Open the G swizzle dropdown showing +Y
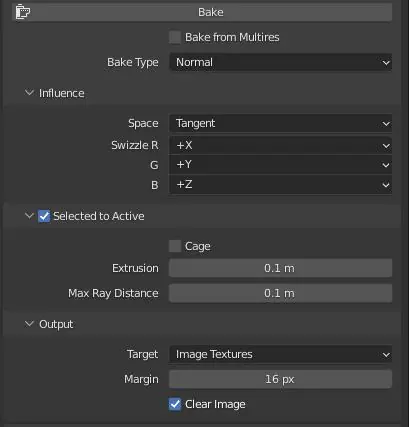The image size is (409, 427). coord(280,165)
